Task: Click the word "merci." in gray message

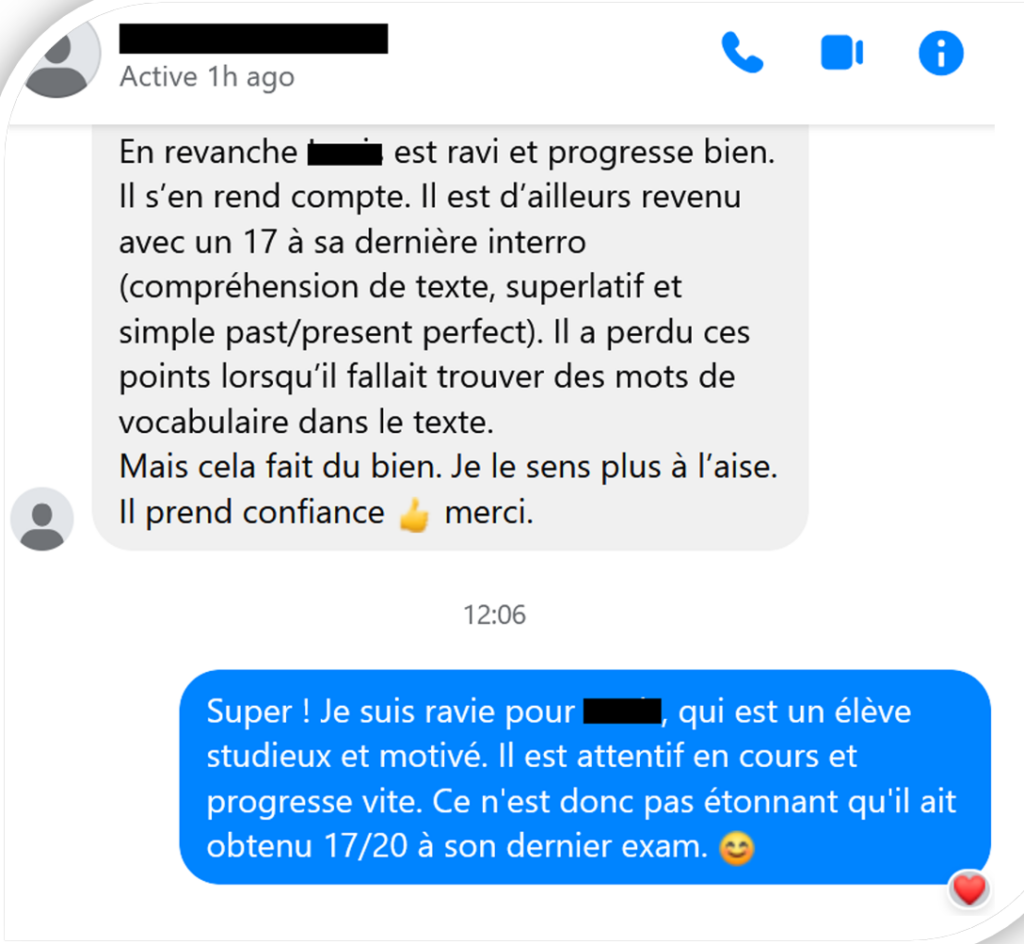Action: 489,512
